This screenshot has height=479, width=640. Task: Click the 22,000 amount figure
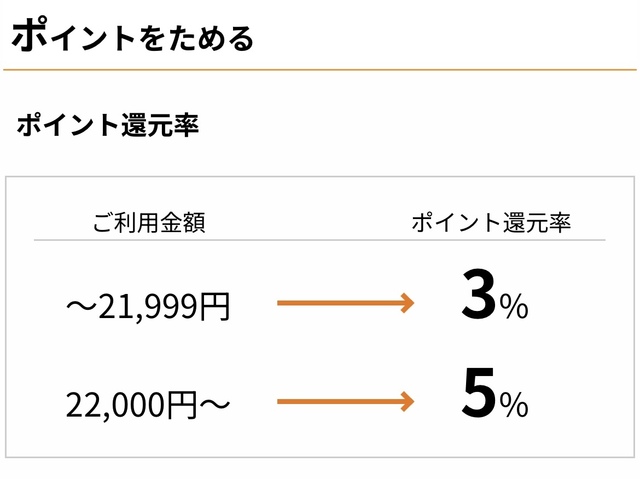[x=116, y=404]
